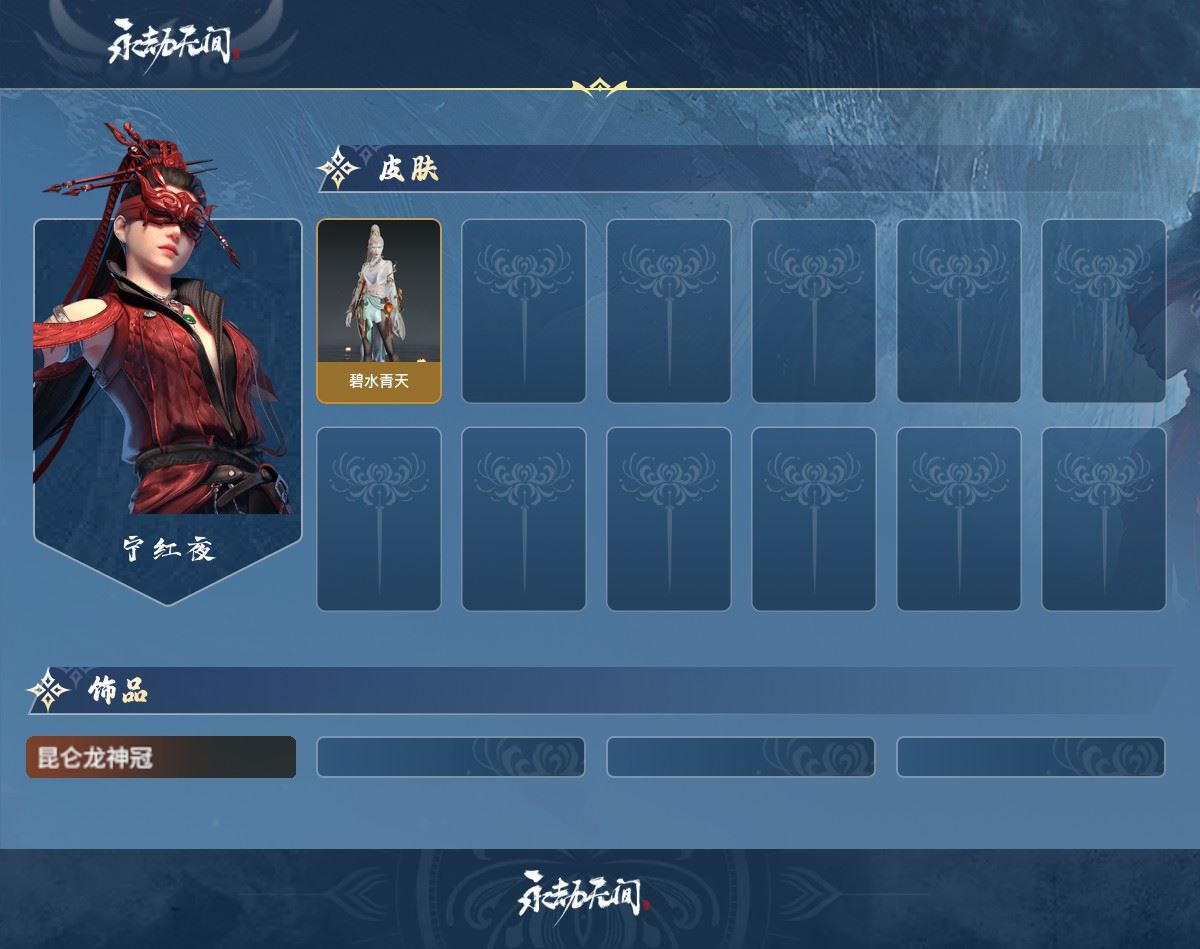1200x949 pixels.
Task: Click the 宁红夜 character name text
Action: tap(169, 549)
